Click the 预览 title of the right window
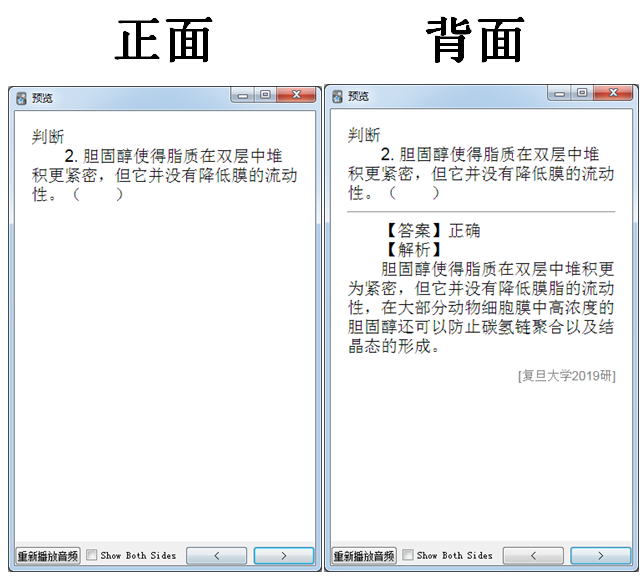642x577 pixels. (358, 97)
